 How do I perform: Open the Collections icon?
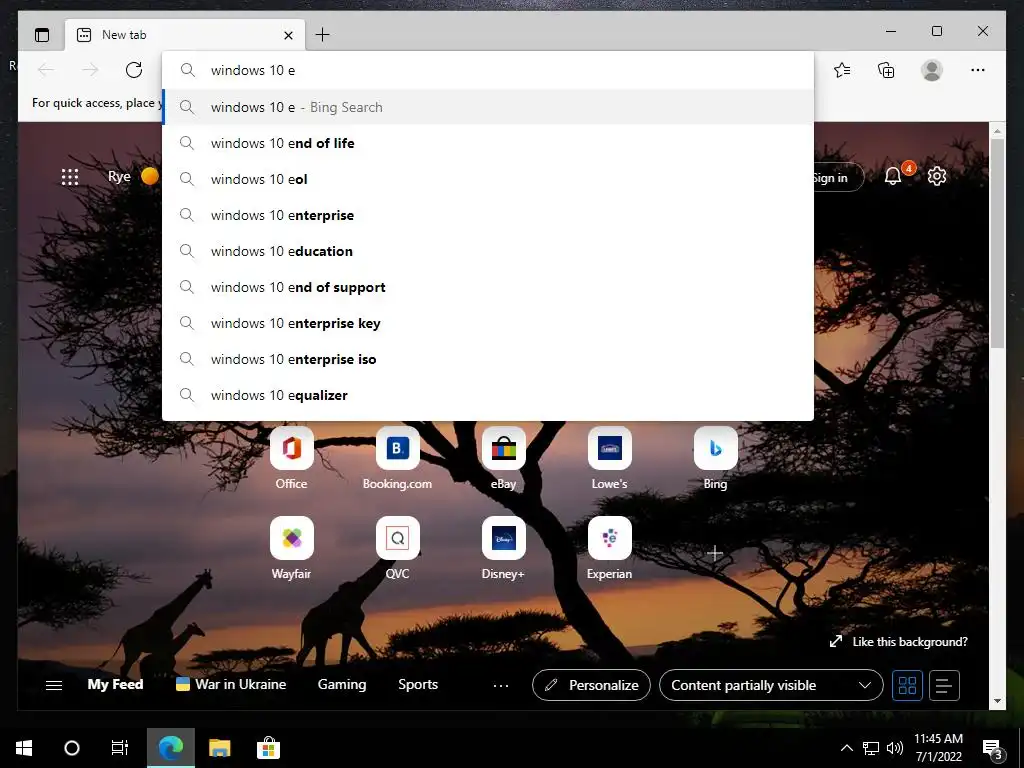click(x=886, y=70)
